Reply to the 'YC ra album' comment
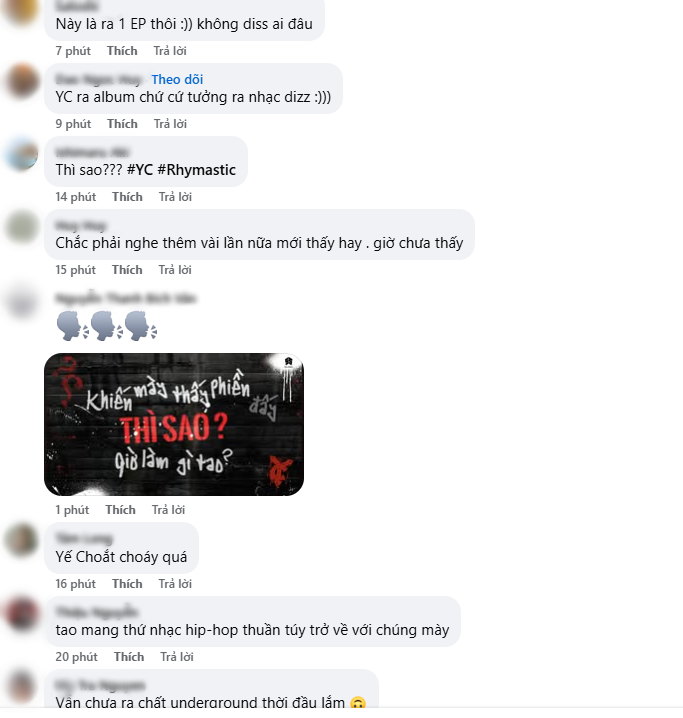Image resolution: width=683 pixels, height=718 pixels. 170,124
